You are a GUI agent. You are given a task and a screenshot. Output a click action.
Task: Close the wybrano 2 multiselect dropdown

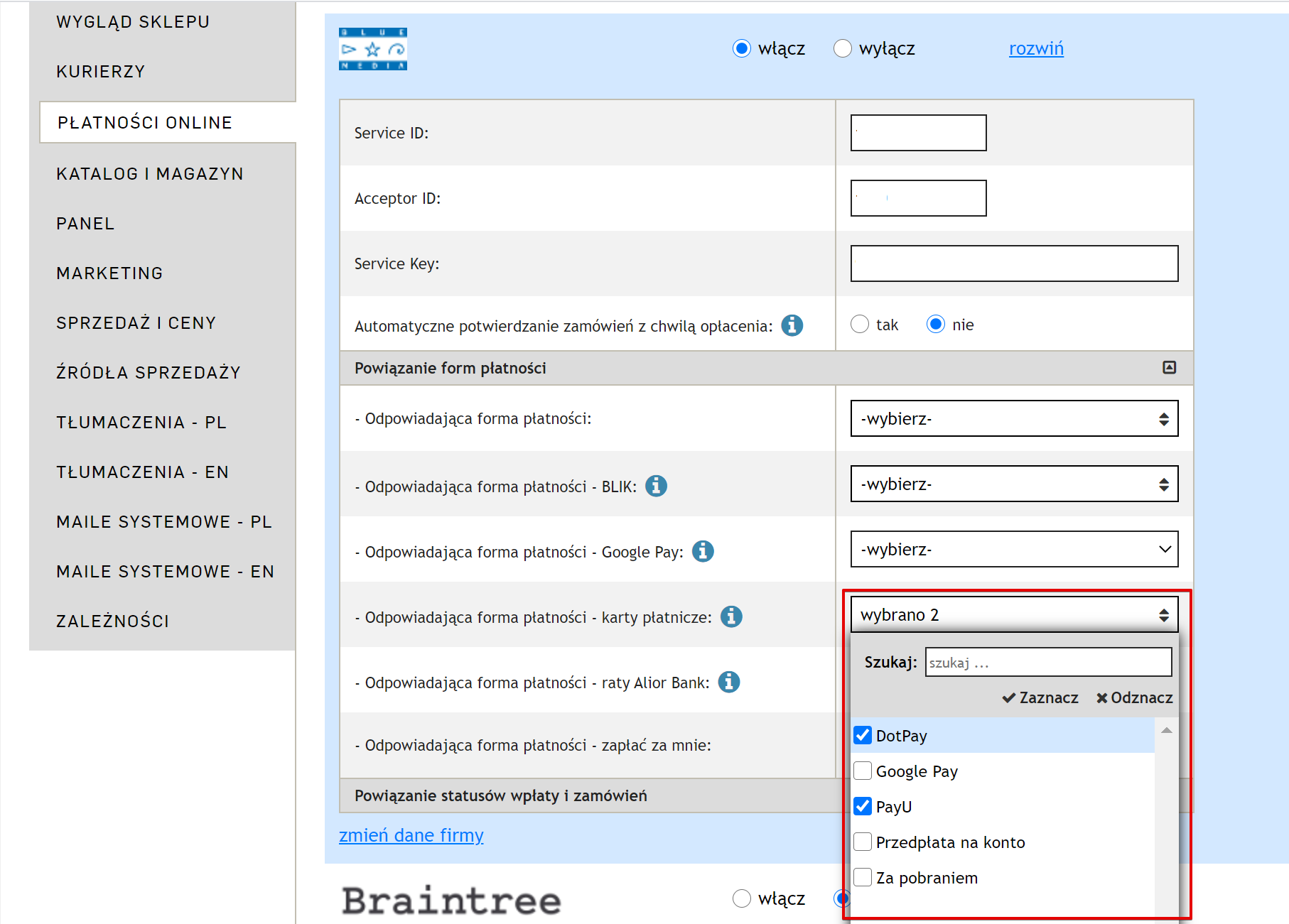(x=1014, y=614)
